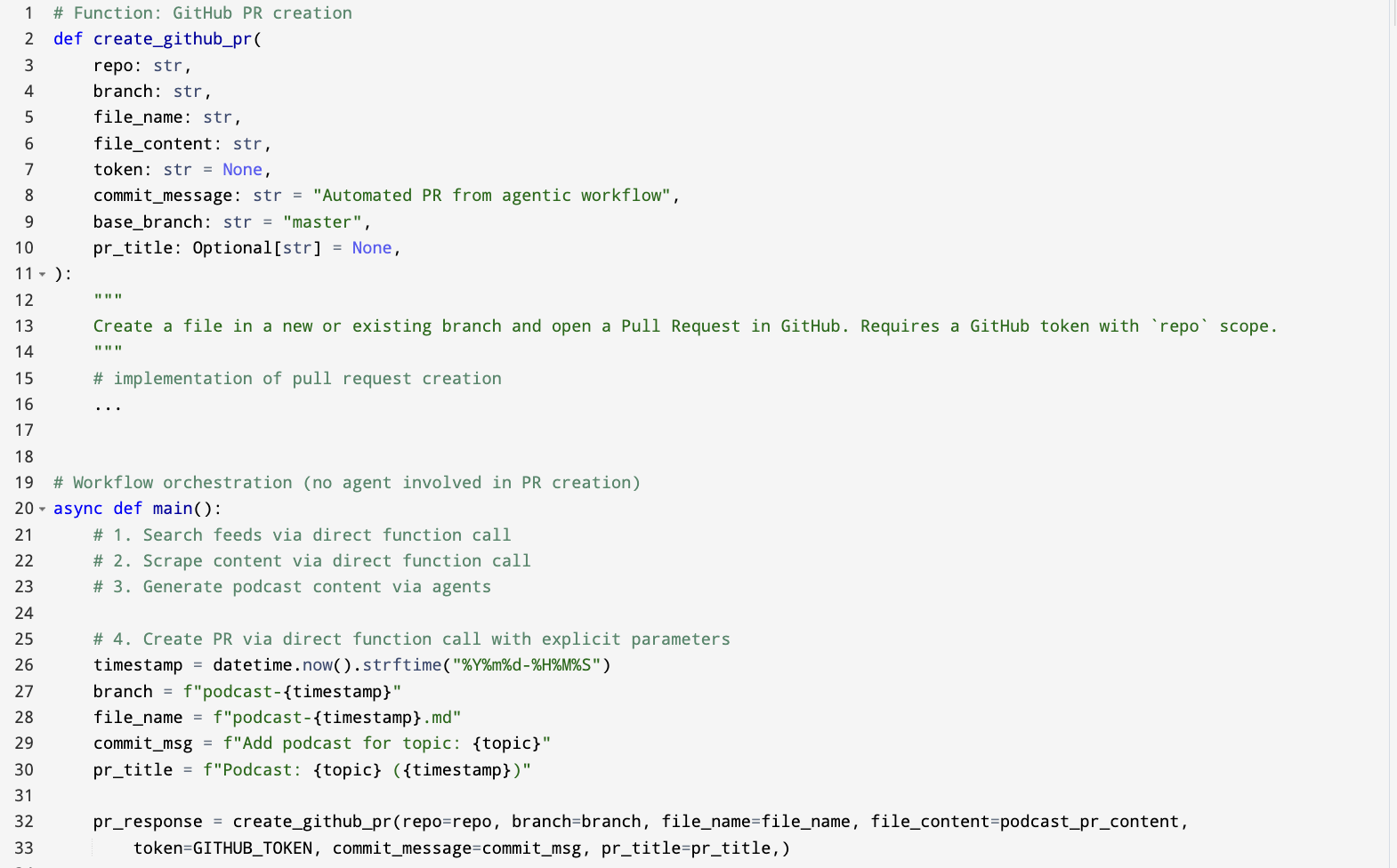Collapse the fold arrow at line 11
1397x868 pixels.
pyautogui.click(x=42, y=274)
